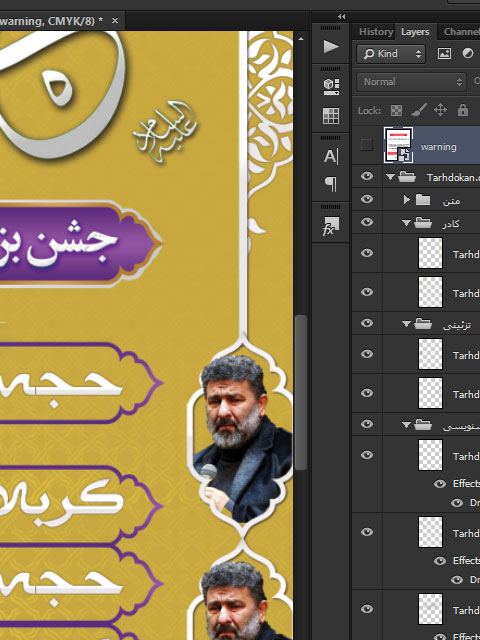Viewport: 480px width, 640px height.
Task: Click the متن group folder icon
Action: click(423, 200)
